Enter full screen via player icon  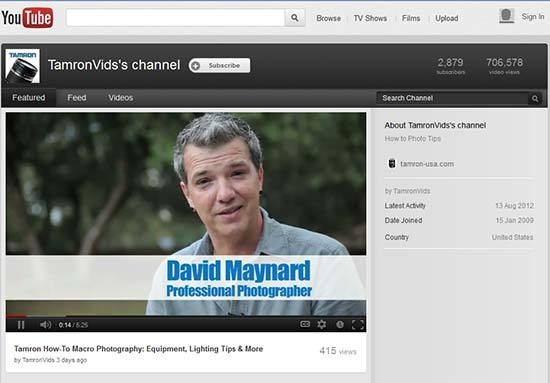[358, 325]
